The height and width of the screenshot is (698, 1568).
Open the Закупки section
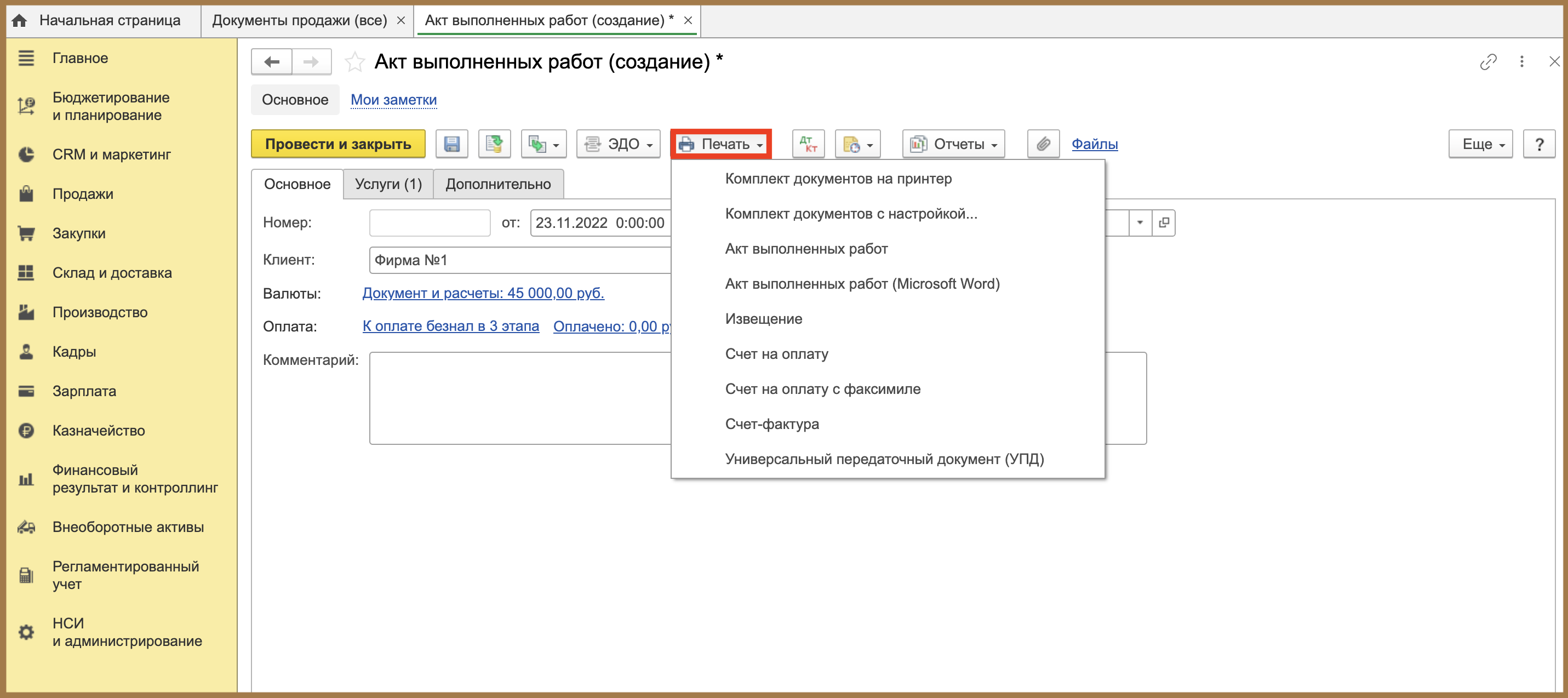(79, 234)
